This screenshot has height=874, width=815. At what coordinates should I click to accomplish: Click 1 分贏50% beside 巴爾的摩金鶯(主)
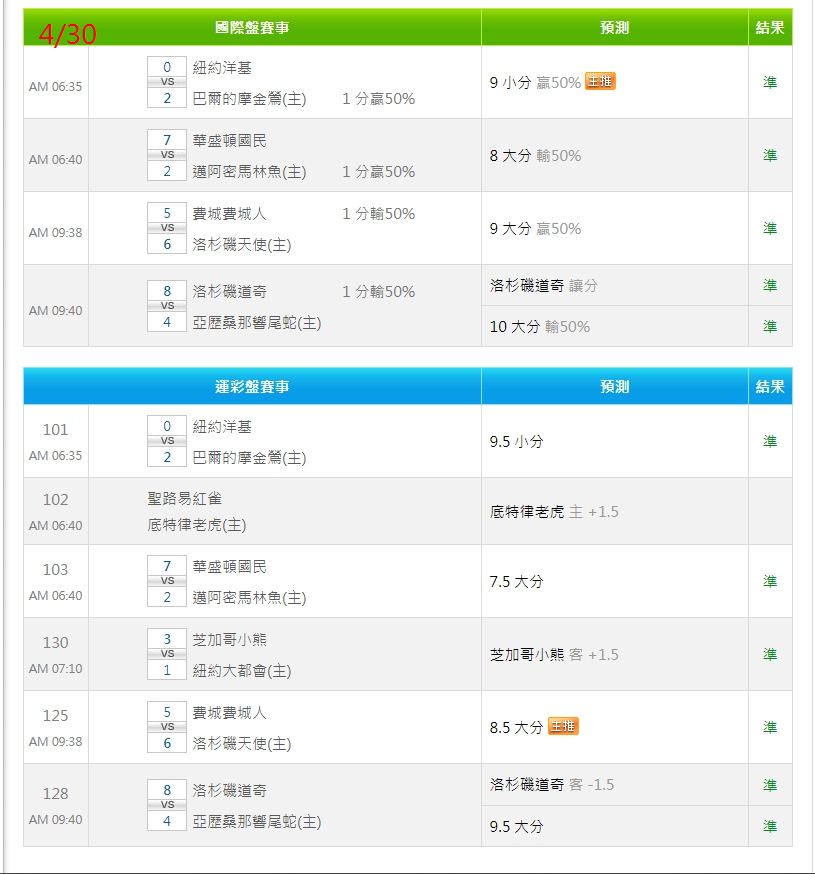379,99
